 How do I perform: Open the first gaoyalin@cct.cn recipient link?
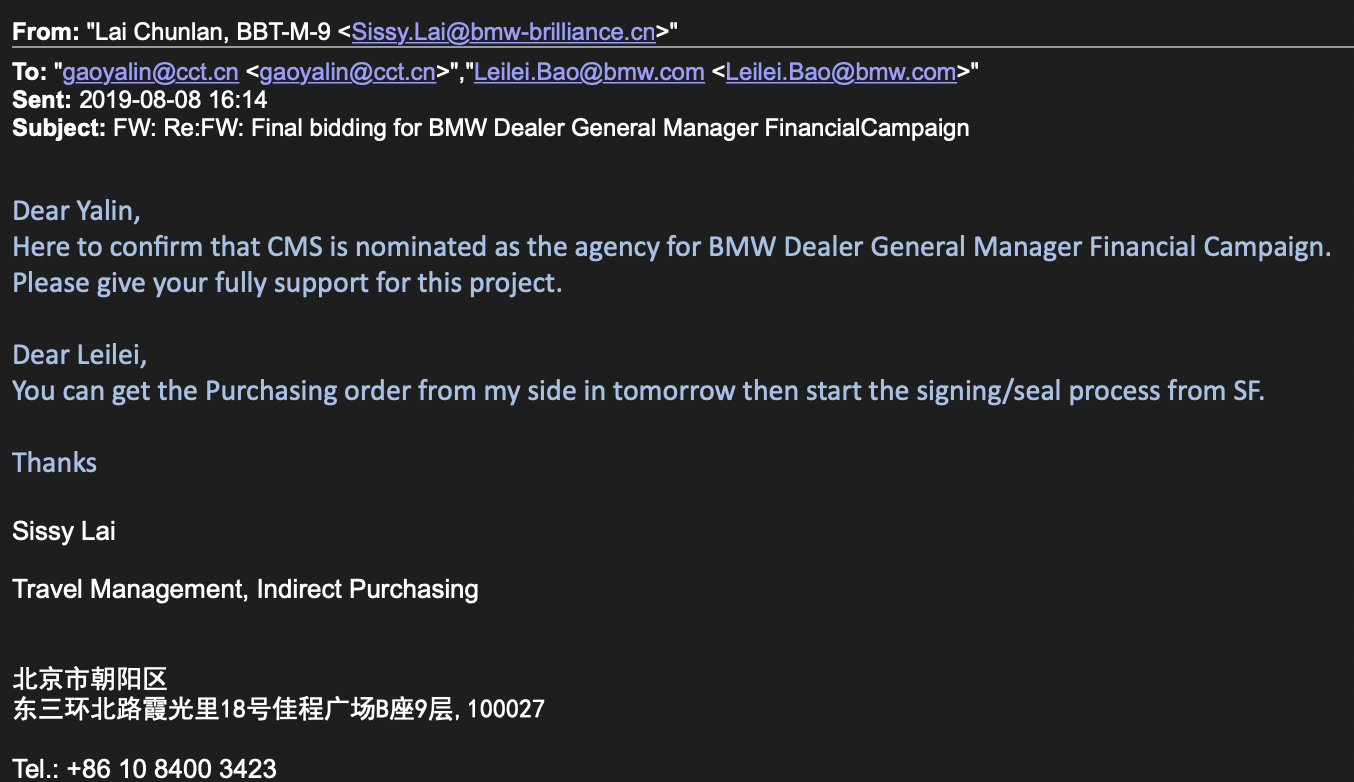[150, 72]
